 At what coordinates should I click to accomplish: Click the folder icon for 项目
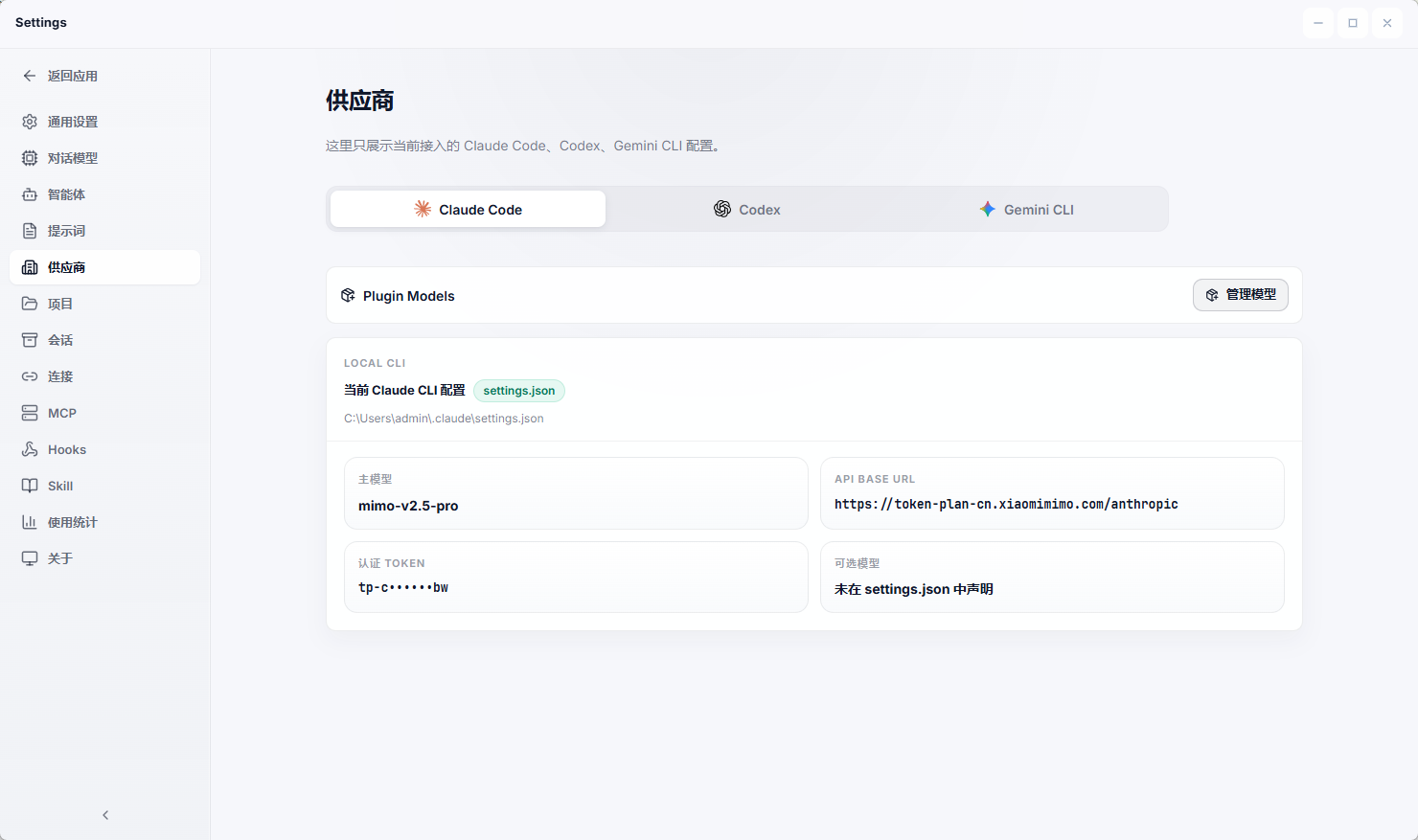(x=30, y=304)
